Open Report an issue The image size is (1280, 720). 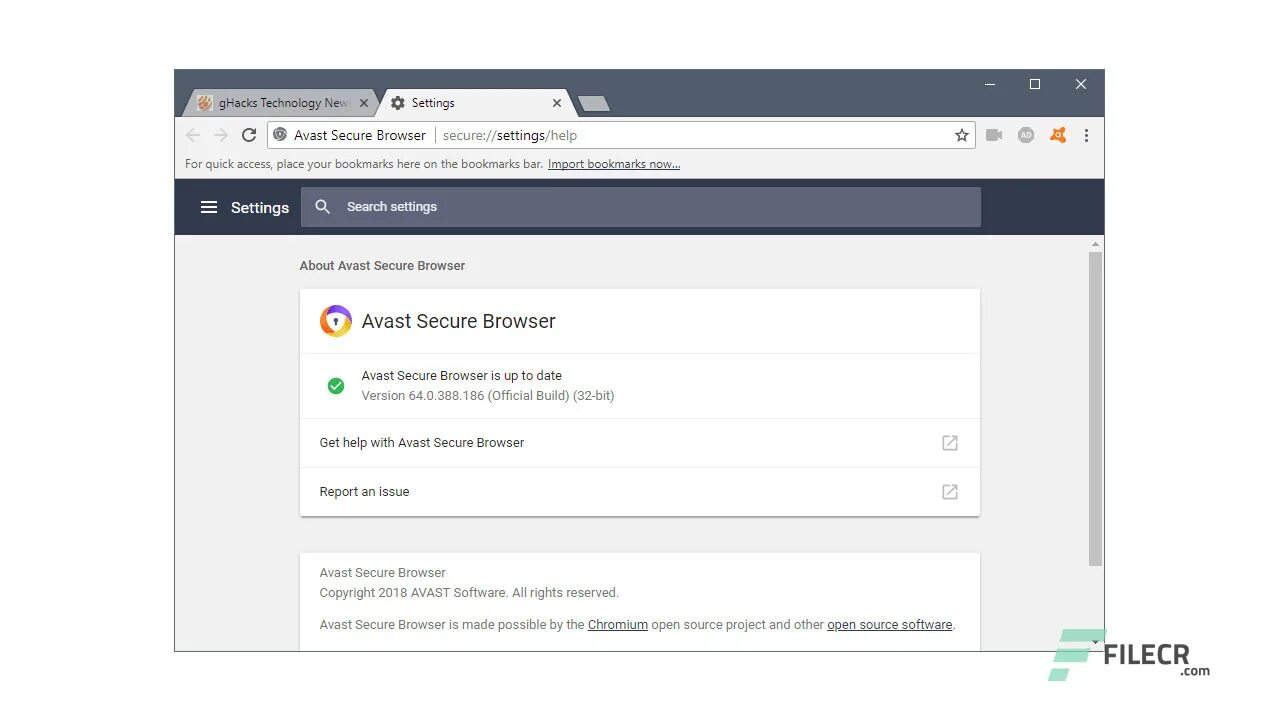click(x=640, y=492)
